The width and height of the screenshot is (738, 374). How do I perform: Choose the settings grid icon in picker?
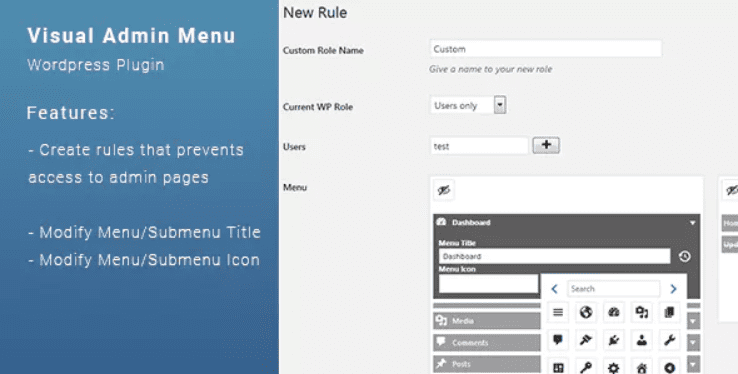[x=558, y=366]
